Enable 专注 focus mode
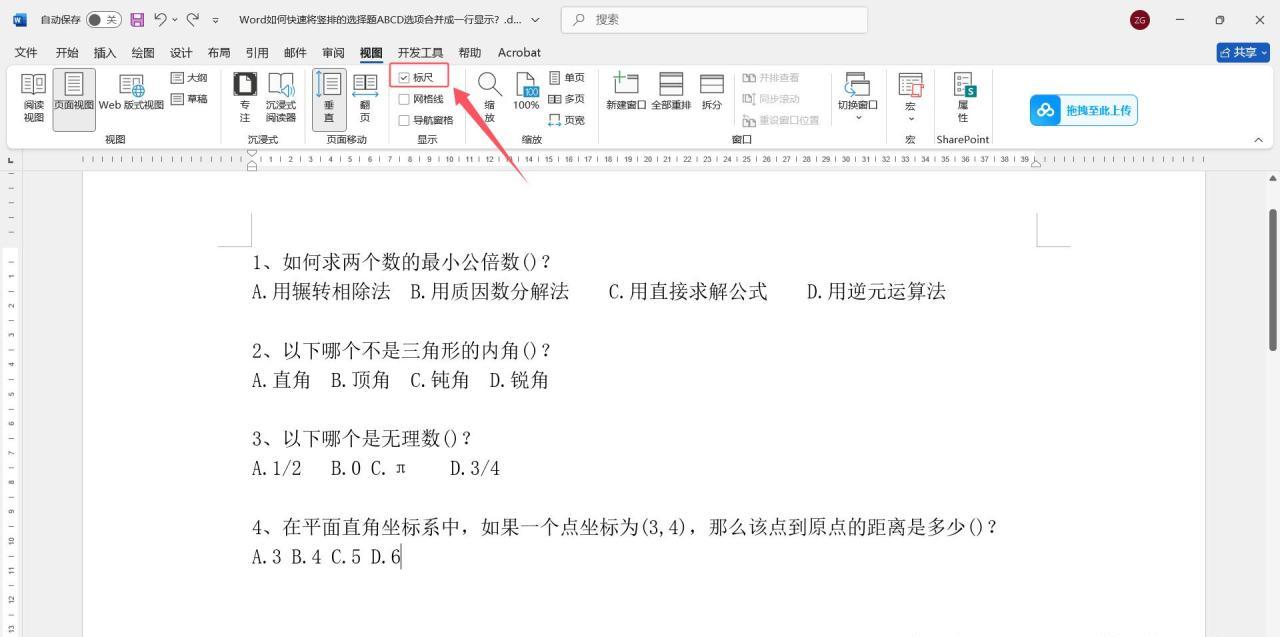Image resolution: width=1280 pixels, height=637 pixels. coord(245,99)
